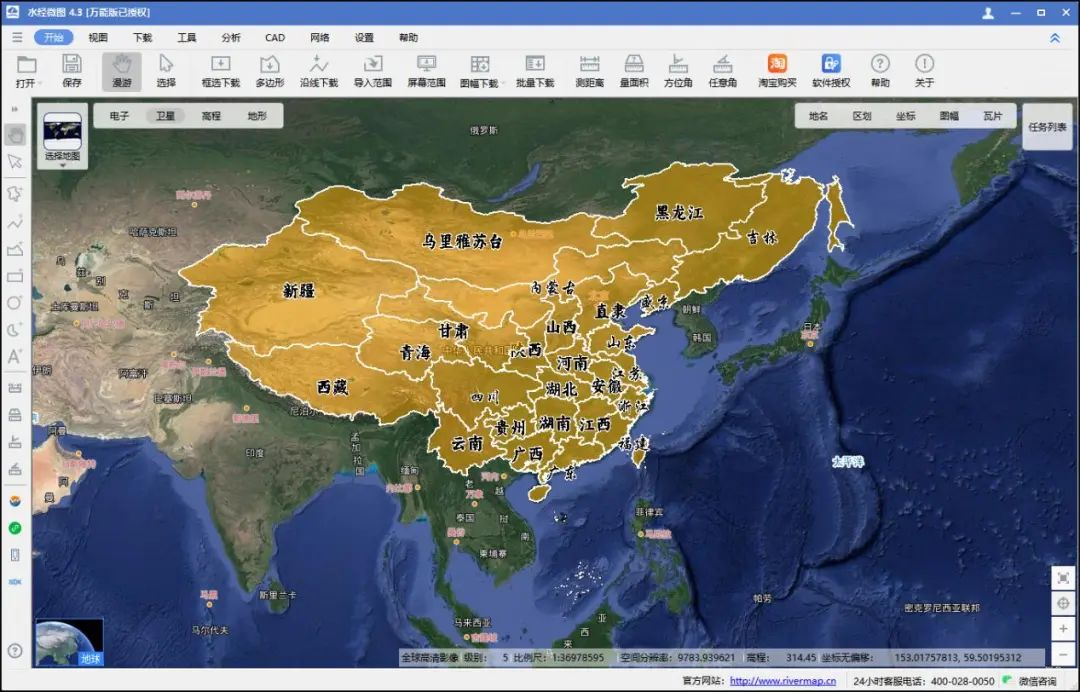Click the locate target icon on map
1080x692 pixels.
1063,604
